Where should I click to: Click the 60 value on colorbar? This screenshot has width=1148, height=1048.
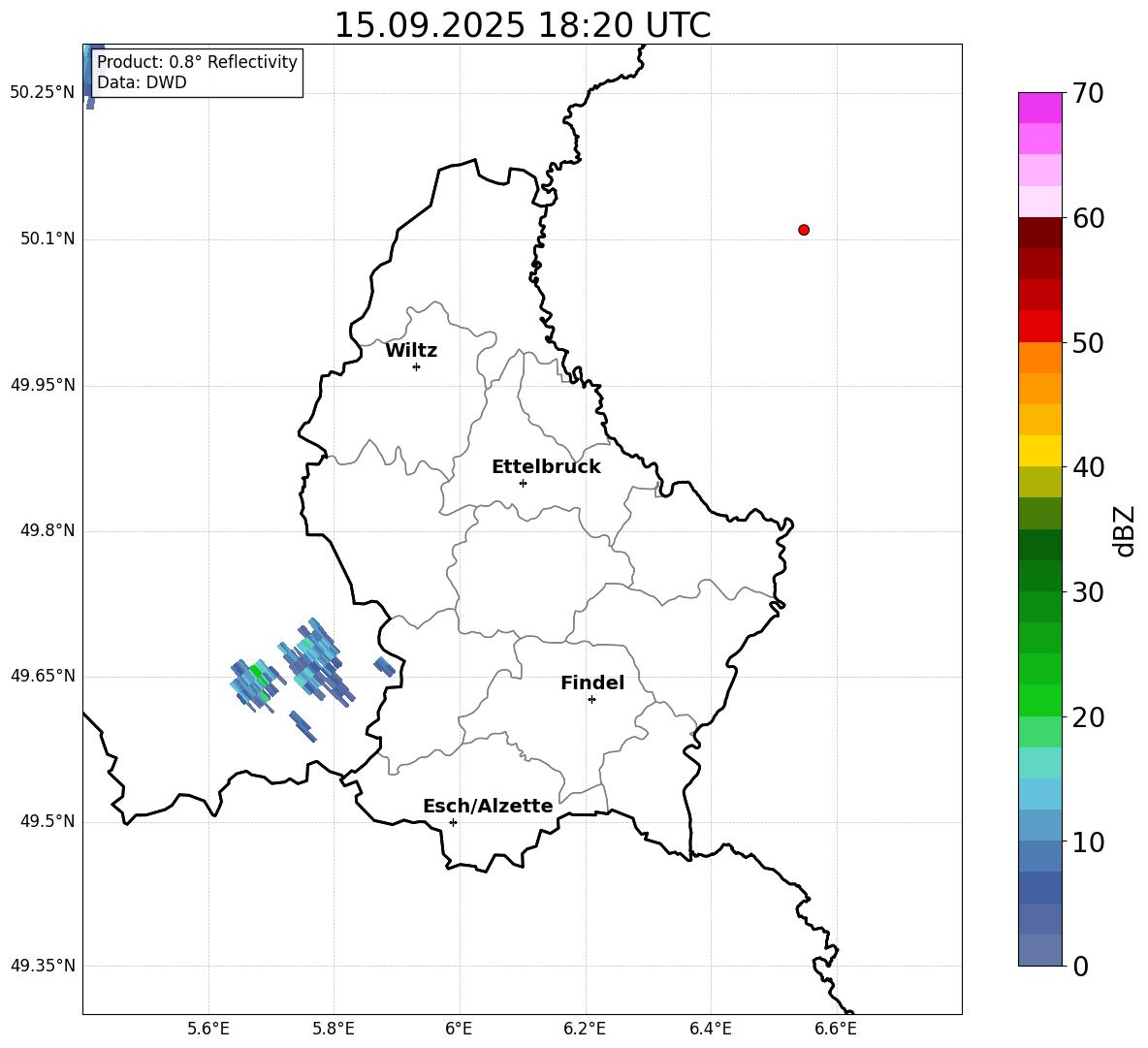tap(1088, 218)
